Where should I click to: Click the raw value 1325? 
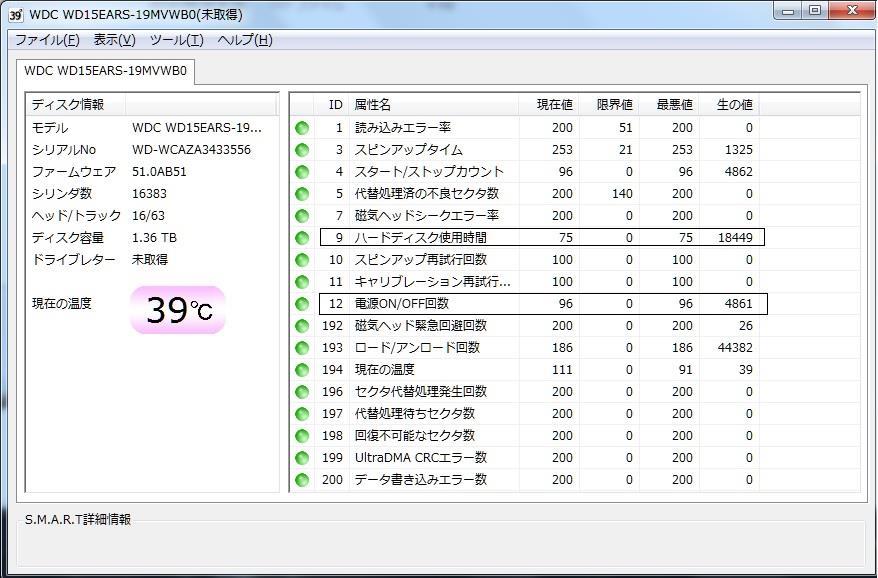click(738, 150)
